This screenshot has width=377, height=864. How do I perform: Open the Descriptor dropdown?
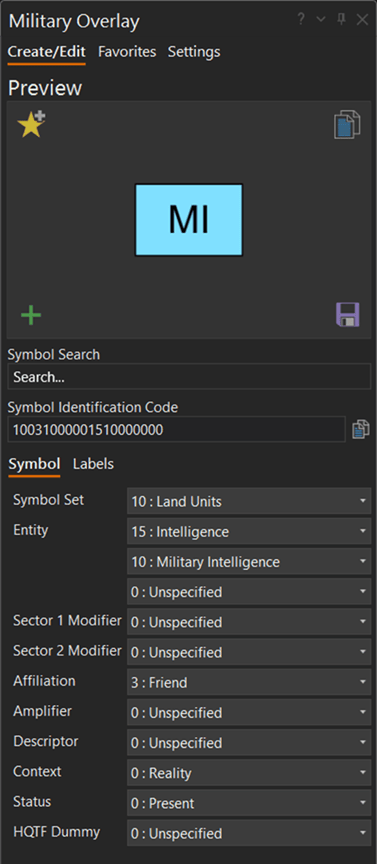(x=249, y=743)
